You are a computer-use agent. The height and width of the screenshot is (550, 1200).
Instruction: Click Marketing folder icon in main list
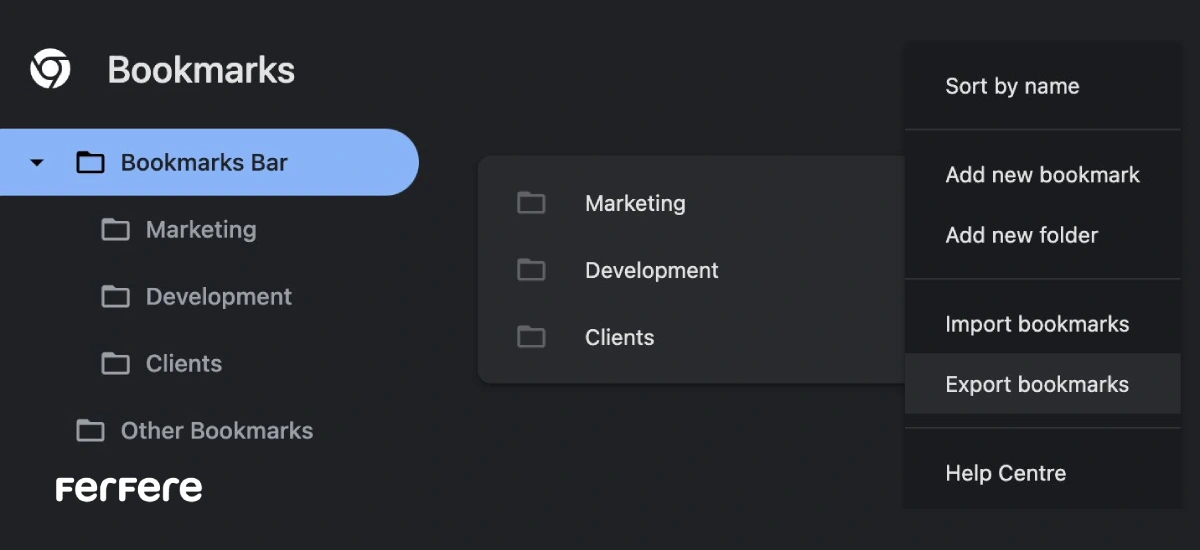(531, 203)
